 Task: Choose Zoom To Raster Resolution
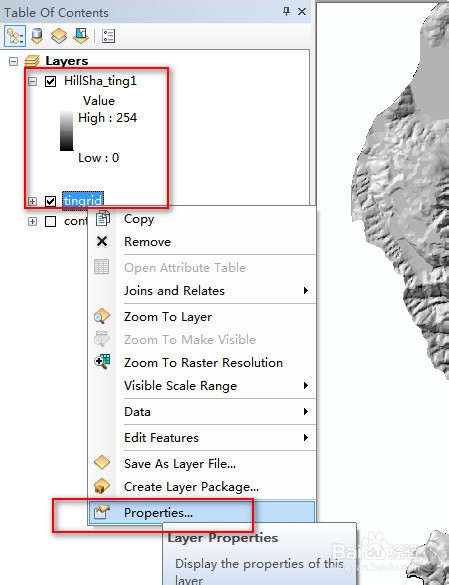click(202, 362)
